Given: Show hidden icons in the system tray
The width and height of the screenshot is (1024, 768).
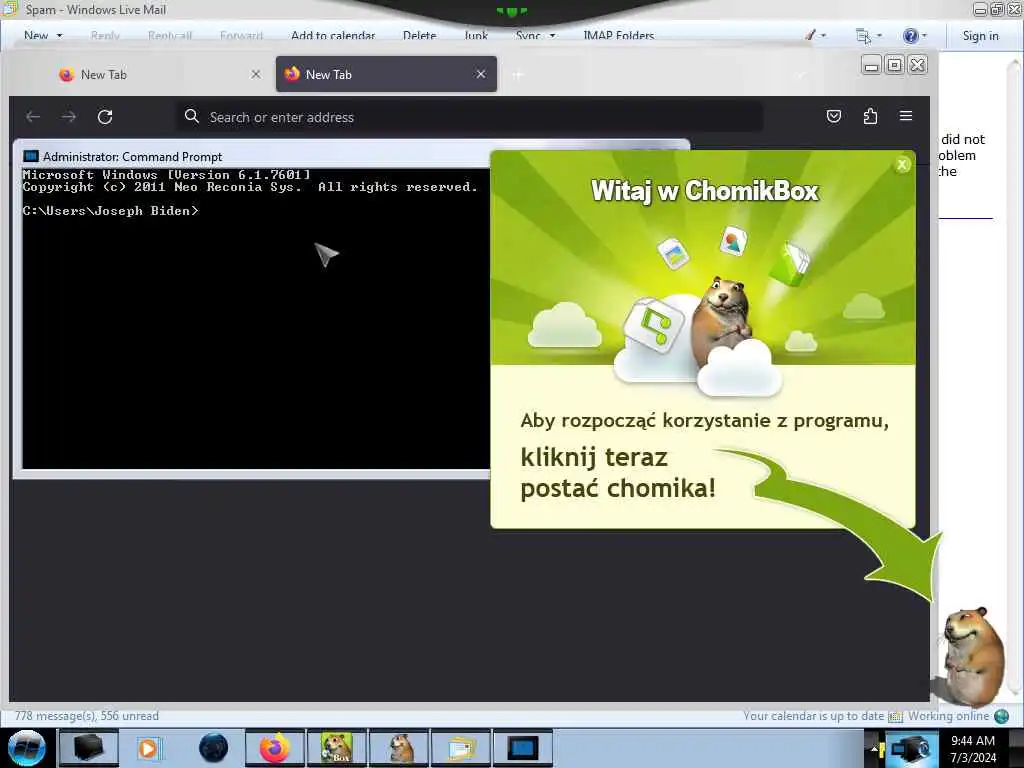Looking at the screenshot, I should click(x=875, y=749).
